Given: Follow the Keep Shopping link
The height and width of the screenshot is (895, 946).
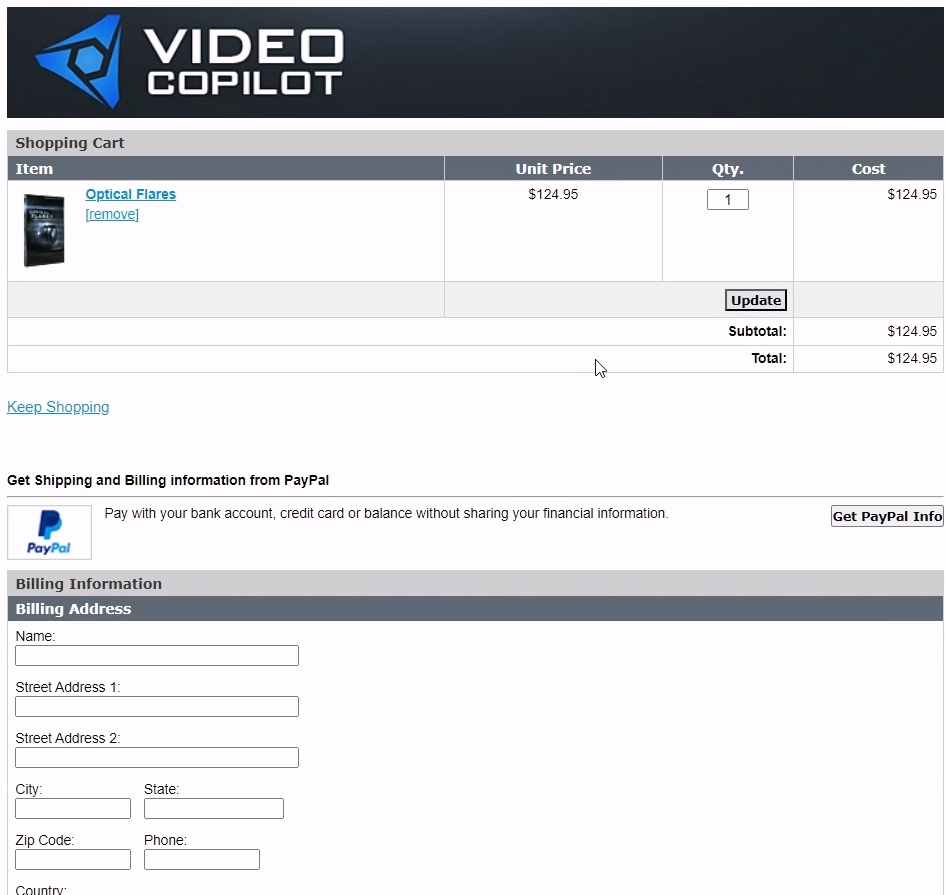Looking at the screenshot, I should [58, 407].
